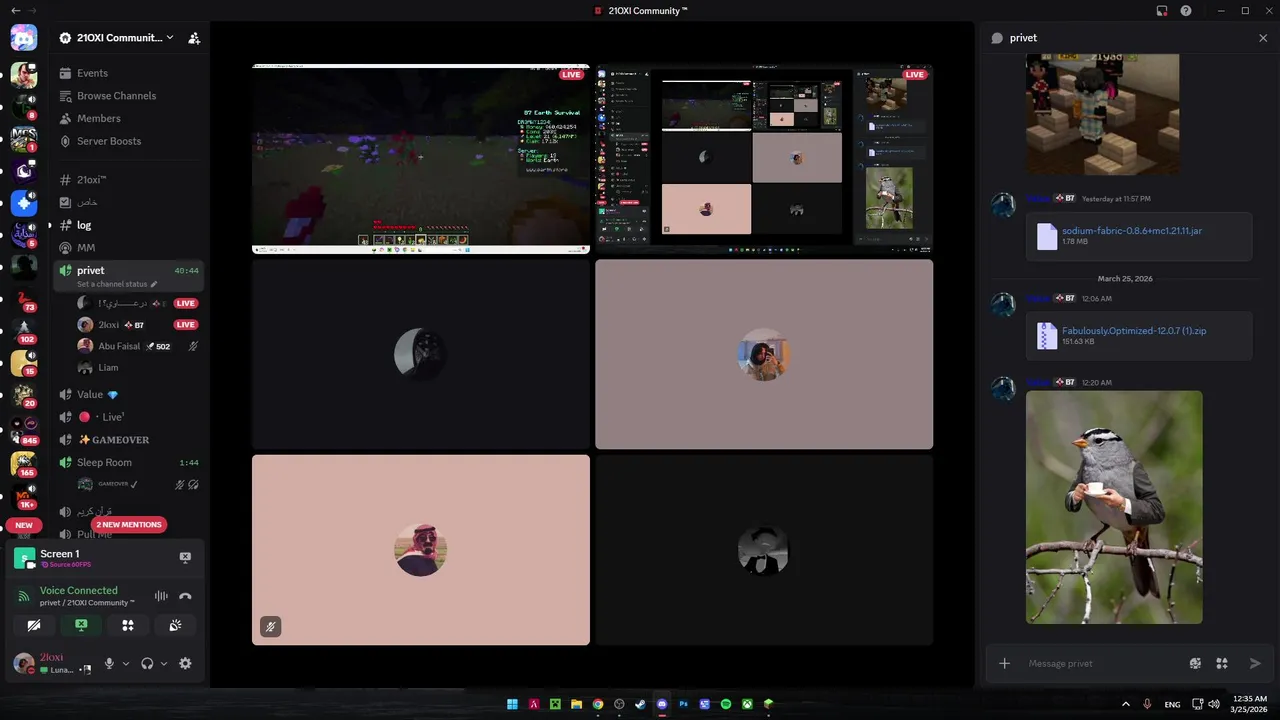
Task: Mute the microphone
Action: click(110, 663)
